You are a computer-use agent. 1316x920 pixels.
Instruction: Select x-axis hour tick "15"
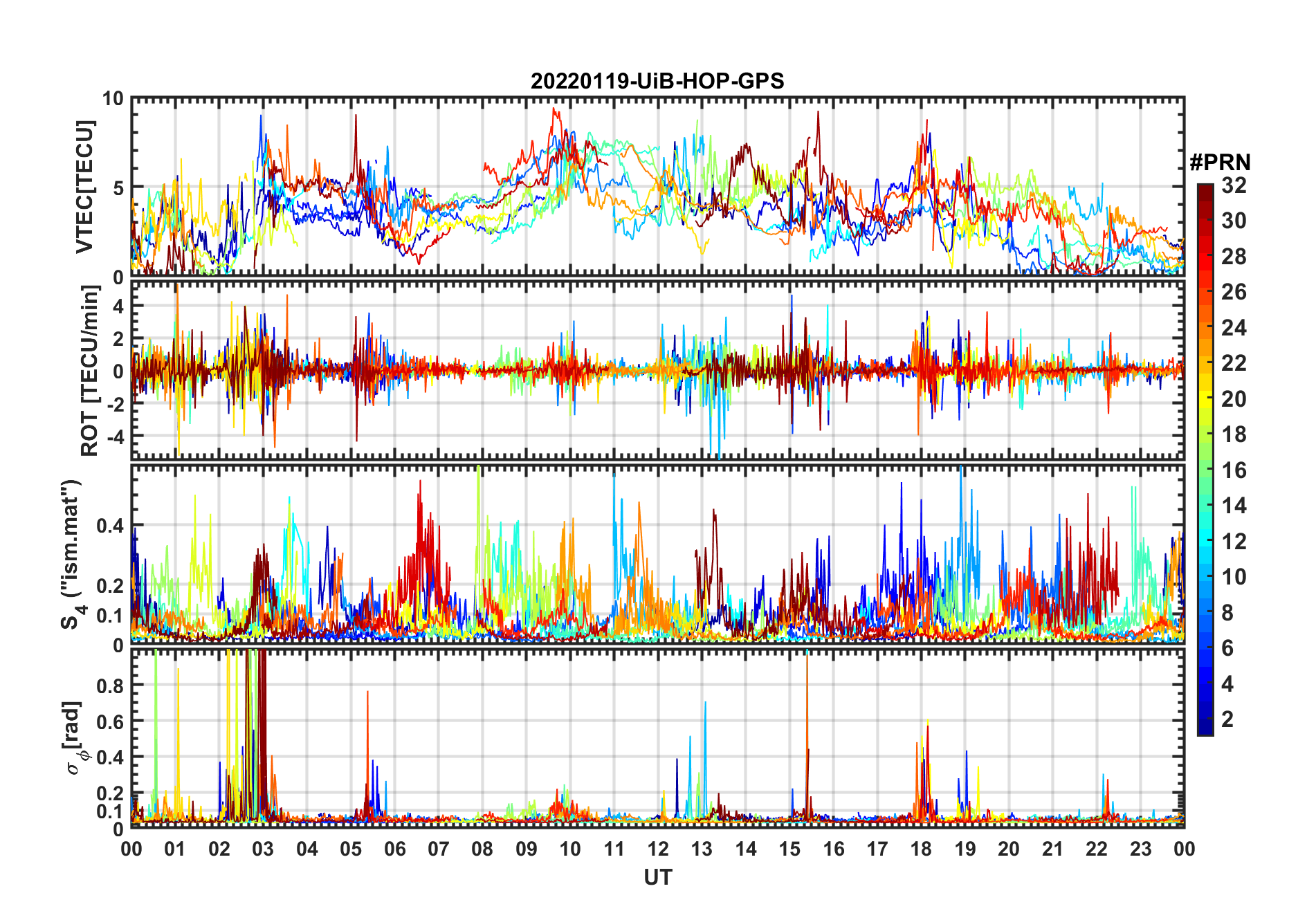click(789, 849)
